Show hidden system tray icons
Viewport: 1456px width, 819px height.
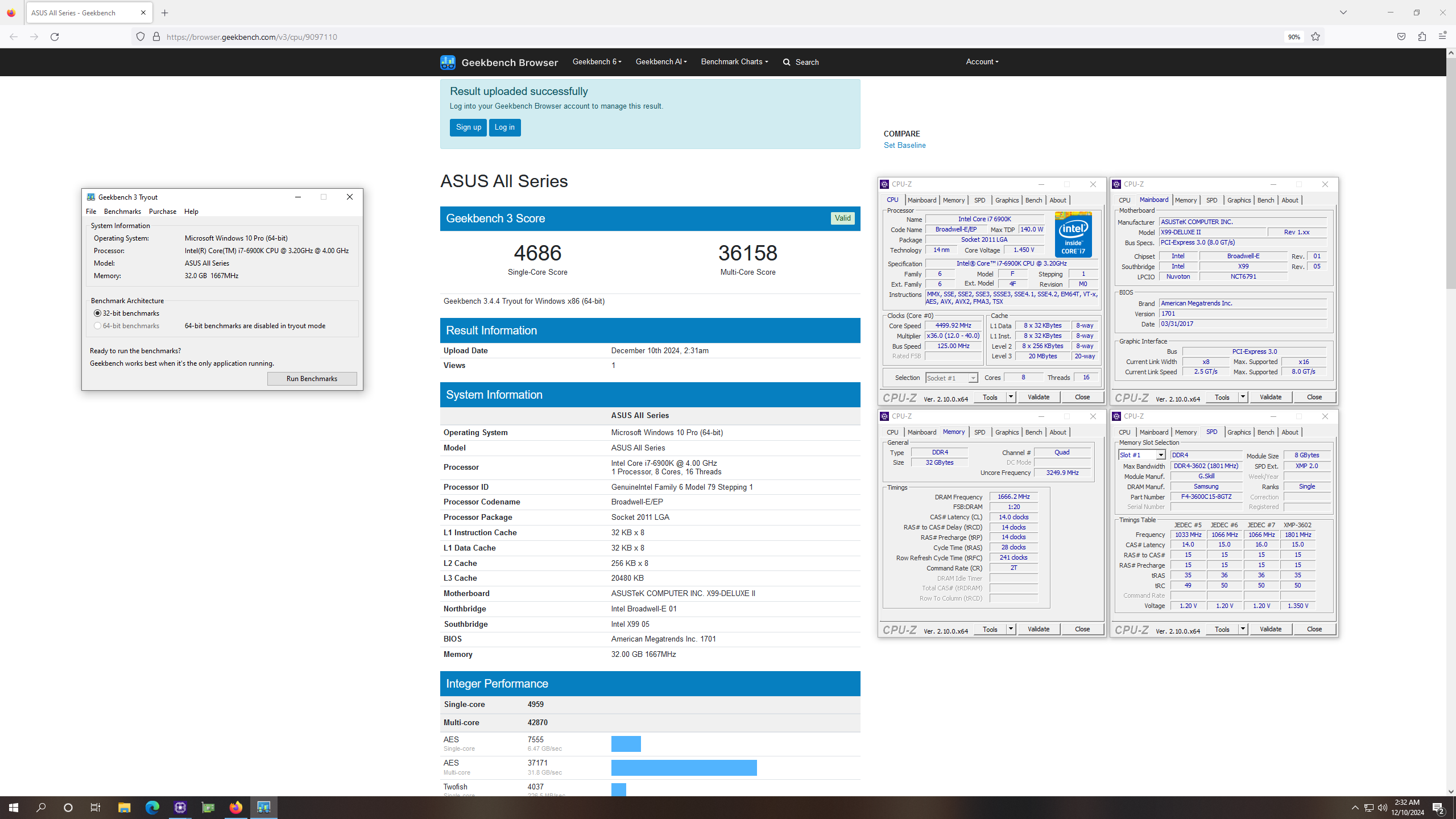(1355, 808)
